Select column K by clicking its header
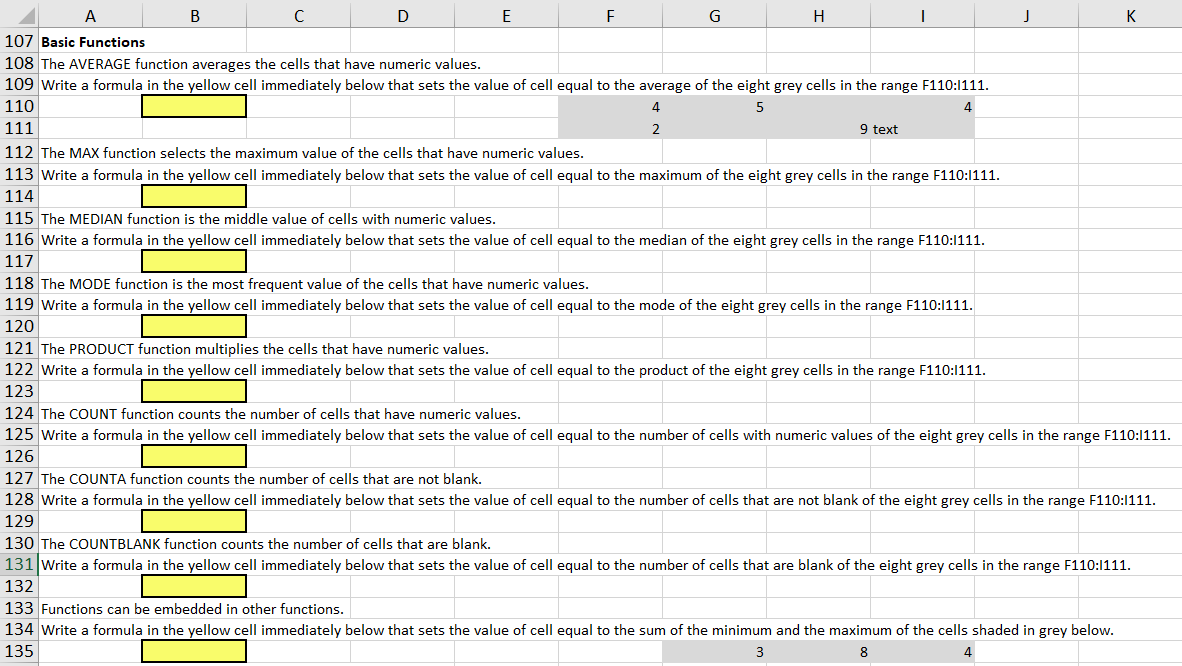The width and height of the screenshot is (1182, 666). coord(1130,15)
